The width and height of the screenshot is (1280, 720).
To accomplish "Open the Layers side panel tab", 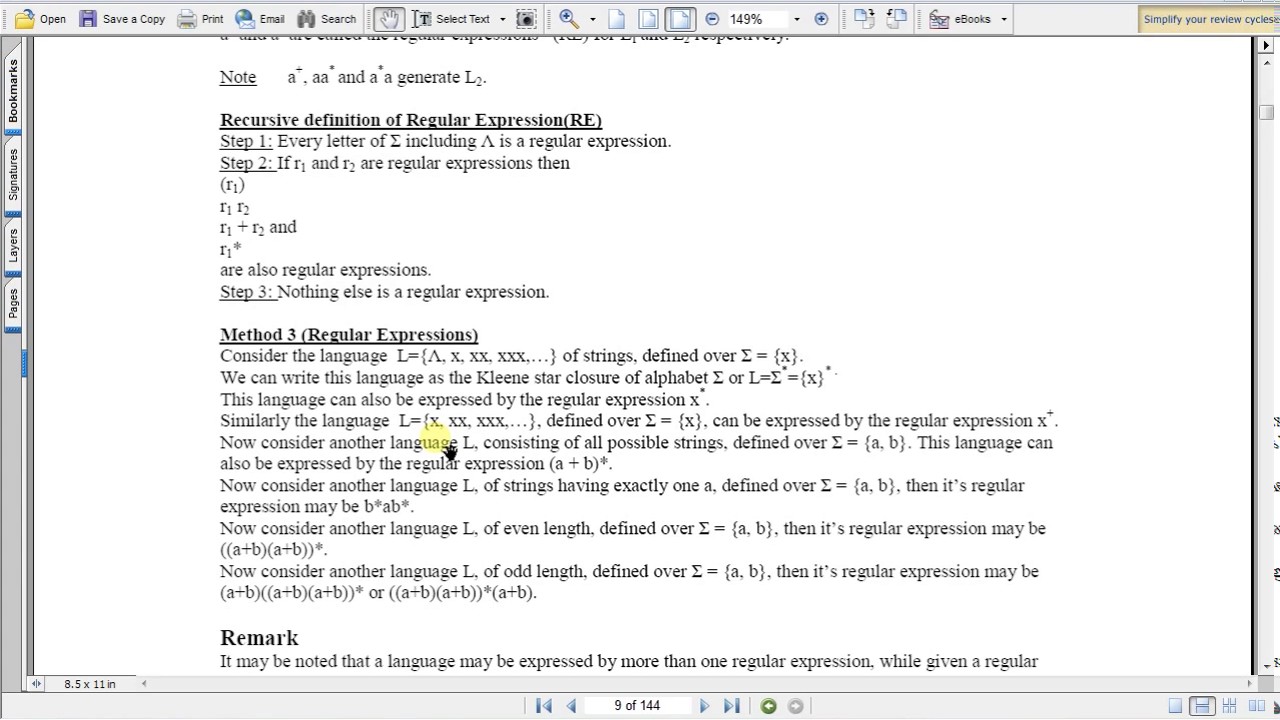I will coord(13,246).
